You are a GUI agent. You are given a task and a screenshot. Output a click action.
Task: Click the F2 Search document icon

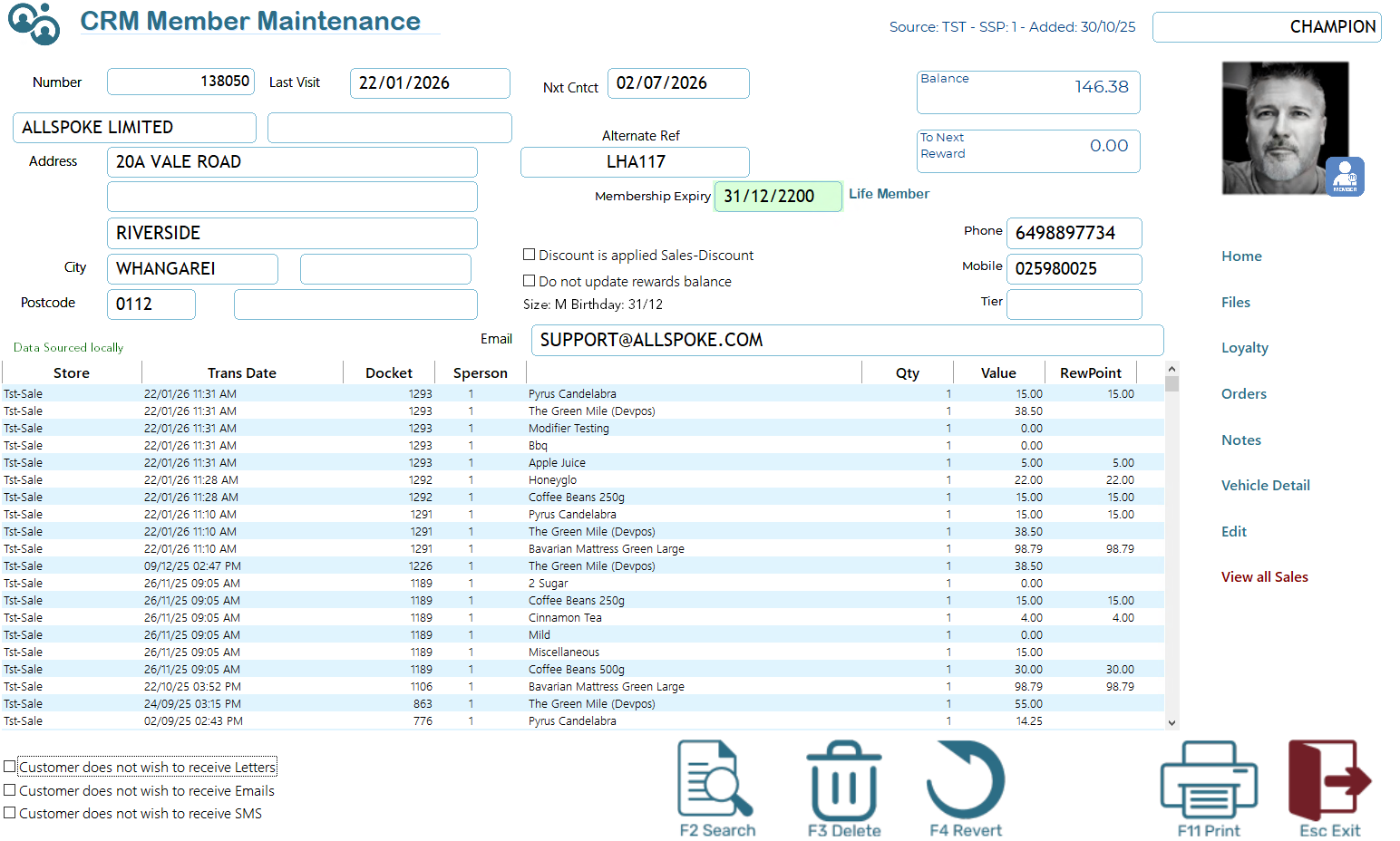(x=715, y=780)
